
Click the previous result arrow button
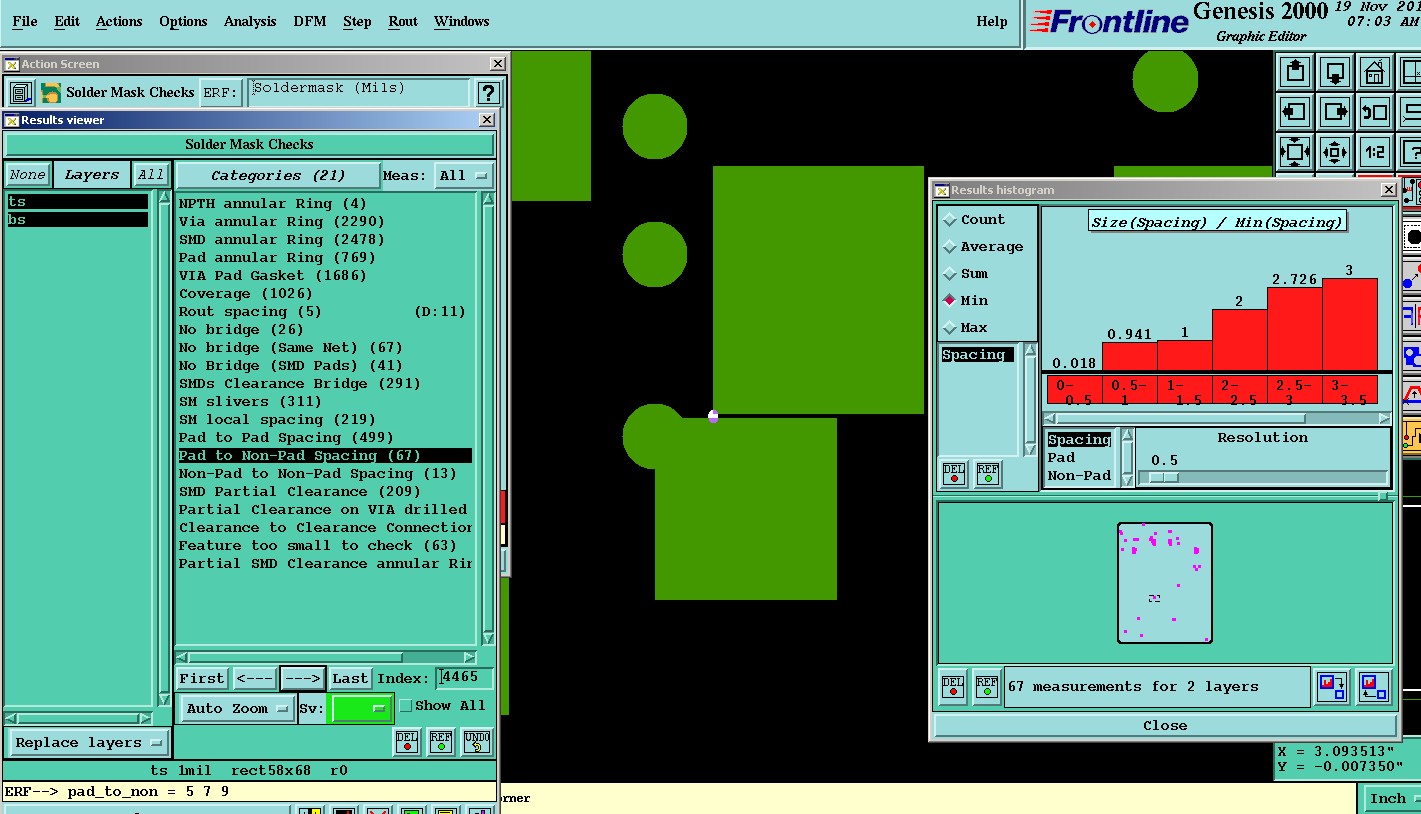[254, 679]
